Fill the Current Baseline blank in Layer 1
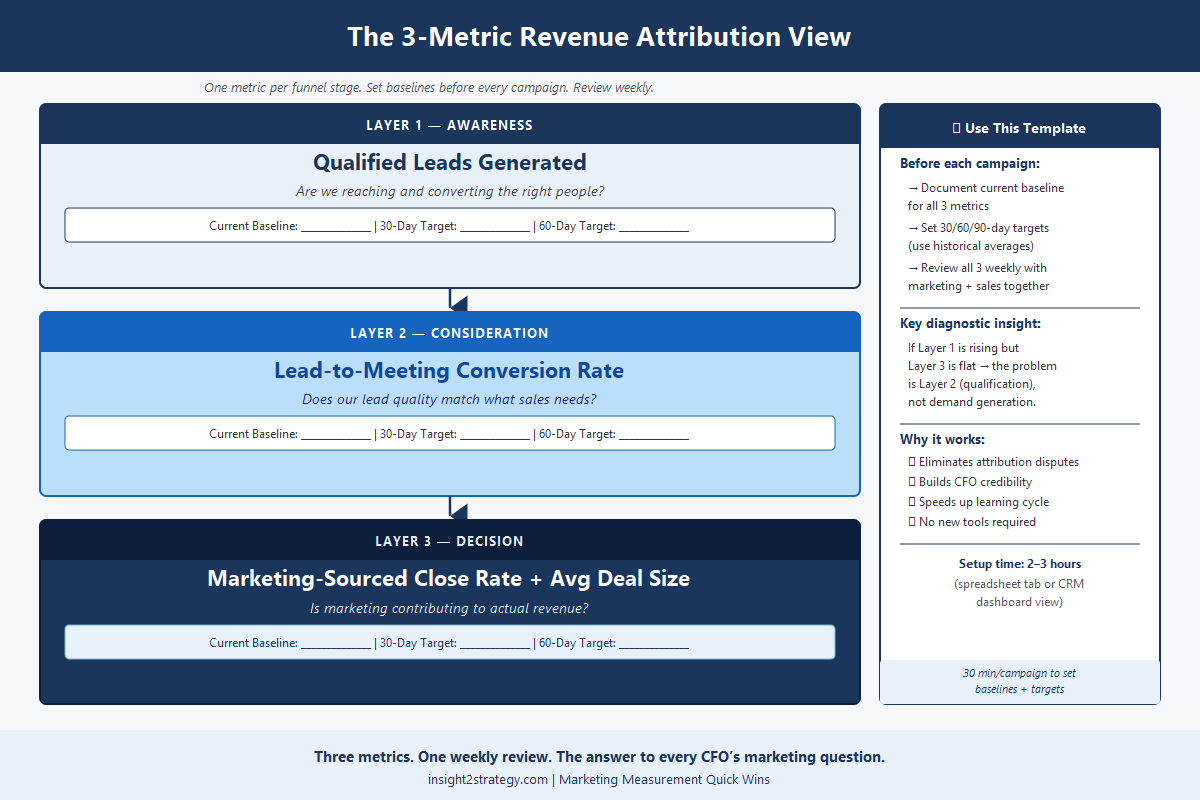Image resolution: width=1200 pixels, height=800 pixels. coord(336,228)
